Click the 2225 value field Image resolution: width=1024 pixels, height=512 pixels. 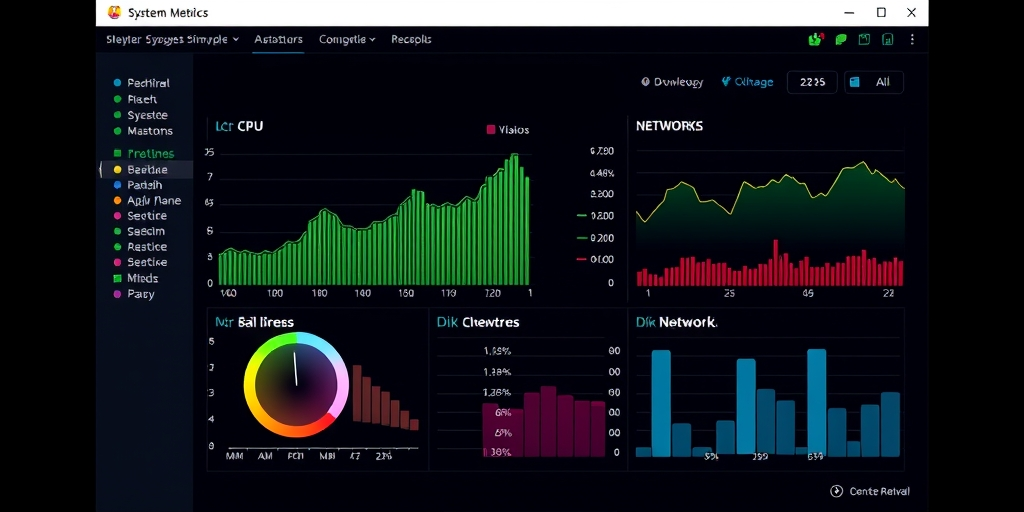click(x=812, y=82)
